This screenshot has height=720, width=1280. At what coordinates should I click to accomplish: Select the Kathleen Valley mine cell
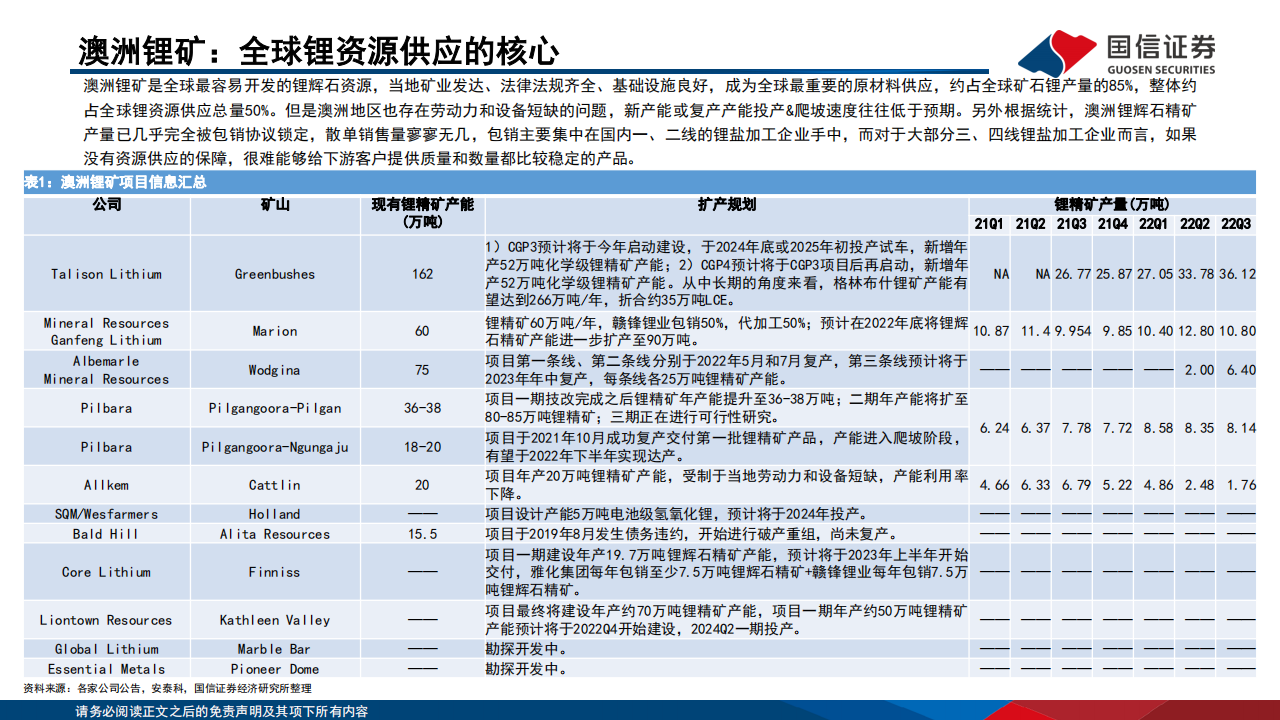[274, 620]
